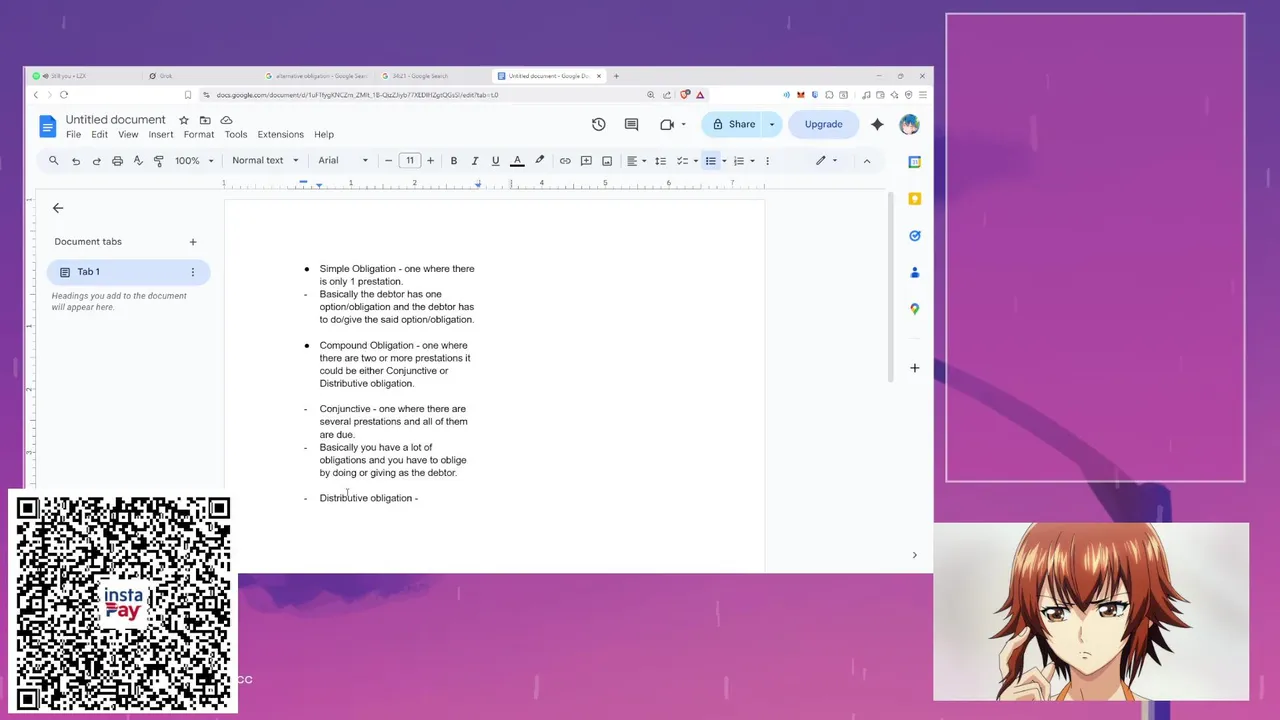This screenshot has height=720, width=1280.
Task: Print the document
Action: click(x=117, y=161)
